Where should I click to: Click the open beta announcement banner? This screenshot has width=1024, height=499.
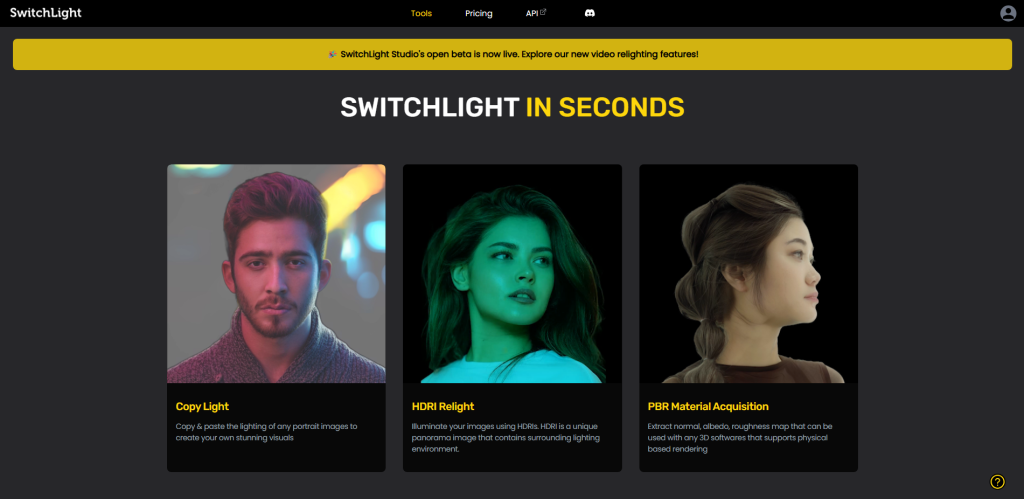[x=512, y=54]
